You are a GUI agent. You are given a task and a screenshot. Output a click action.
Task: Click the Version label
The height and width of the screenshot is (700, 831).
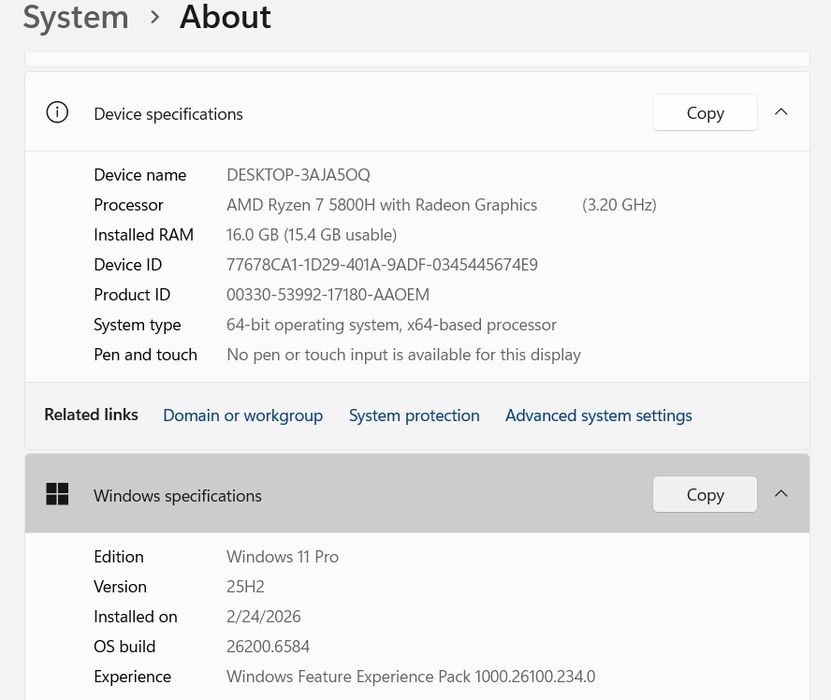[x=120, y=587]
